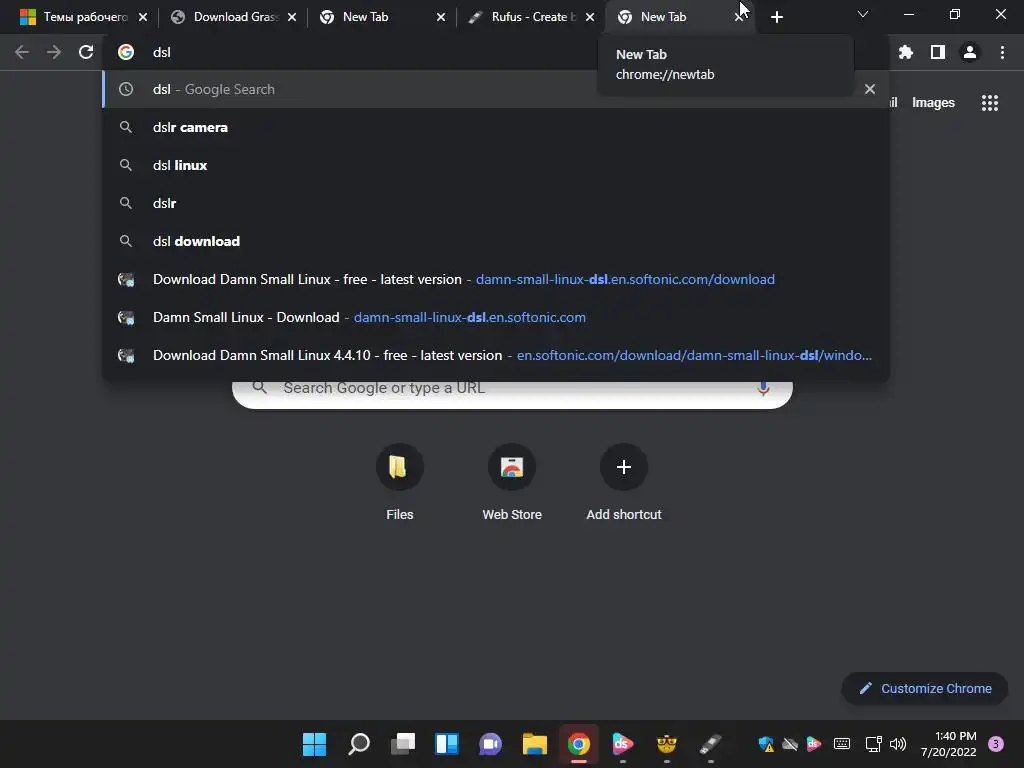Close the 'Download Grass' tab

(x=292, y=17)
